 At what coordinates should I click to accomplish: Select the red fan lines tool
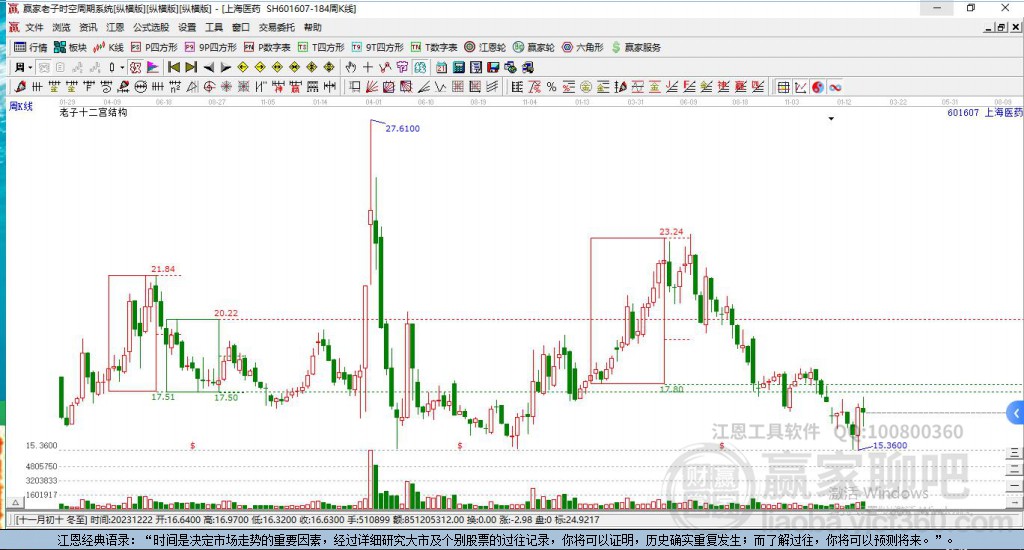pos(372,87)
